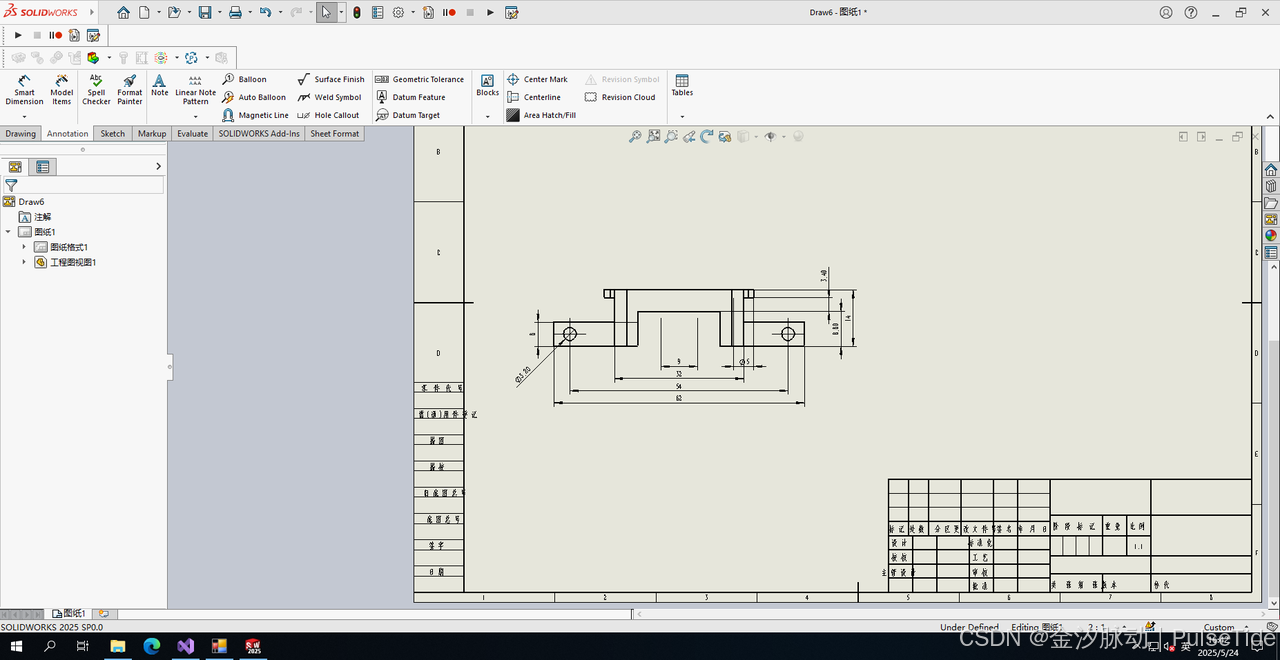This screenshot has height=660, width=1280.
Task: Add a Surface Finish symbol
Action: point(331,79)
